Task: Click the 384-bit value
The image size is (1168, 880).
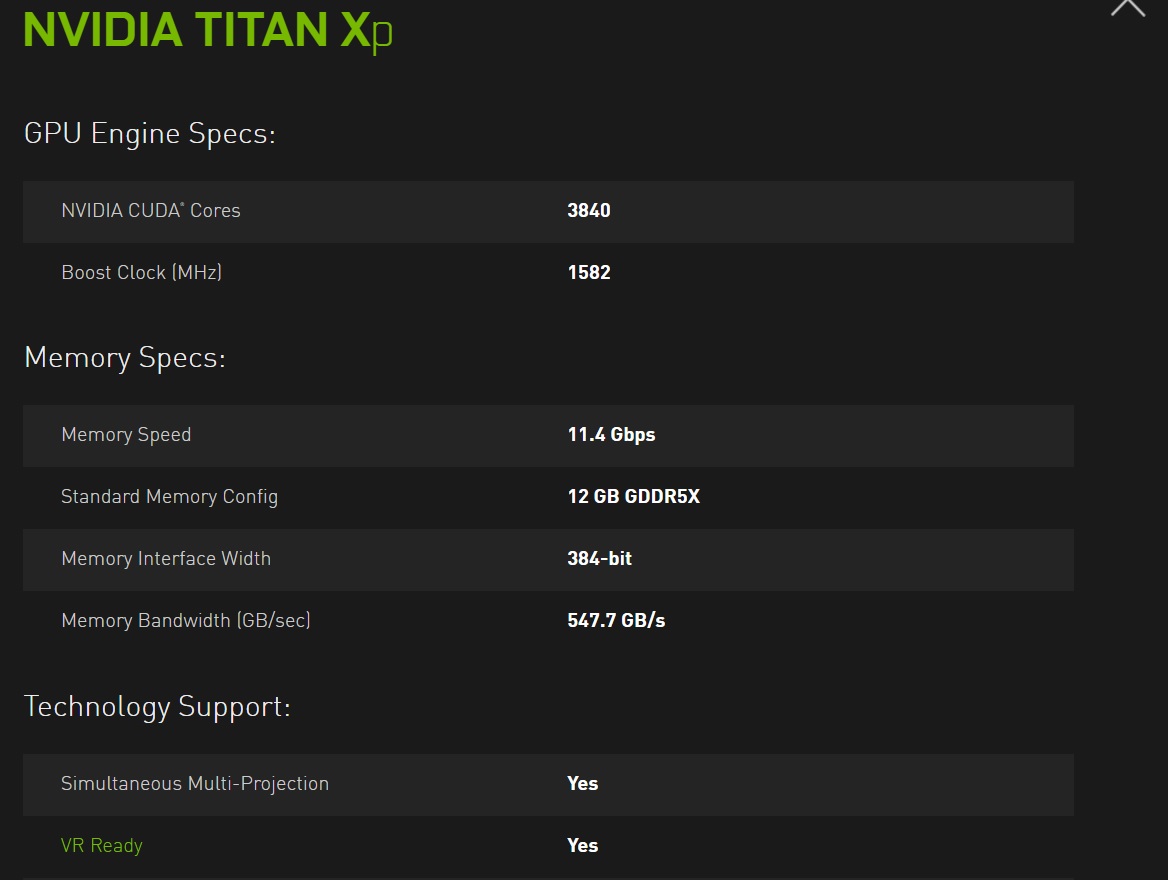Action: [x=599, y=559]
